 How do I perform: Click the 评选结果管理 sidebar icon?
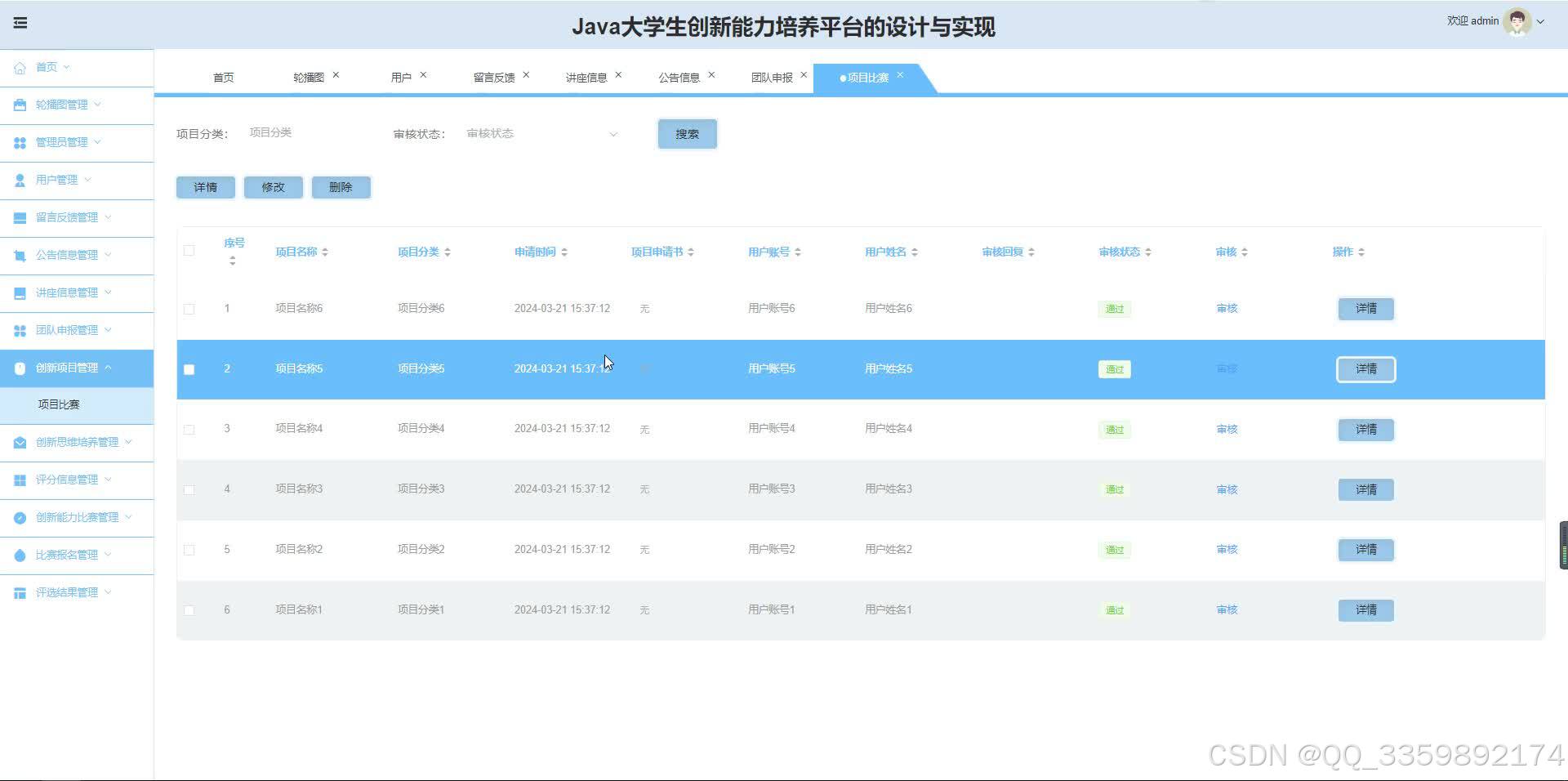[20, 593]
